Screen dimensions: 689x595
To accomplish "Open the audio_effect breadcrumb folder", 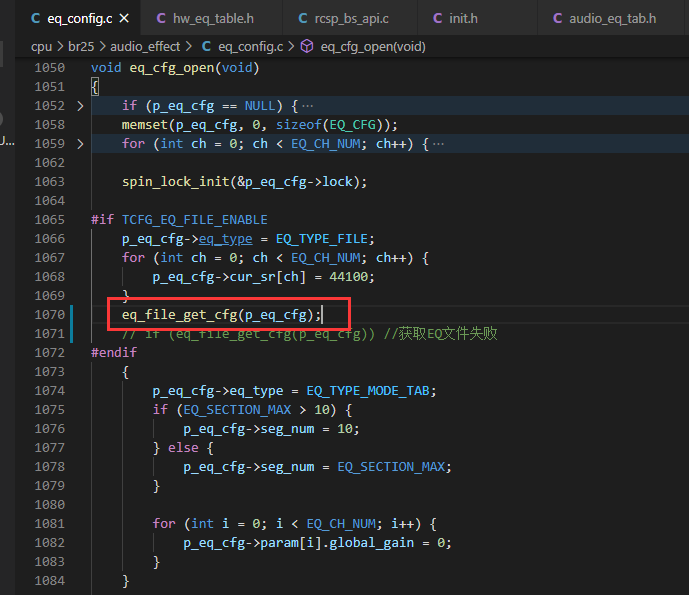I will point(145,47).
